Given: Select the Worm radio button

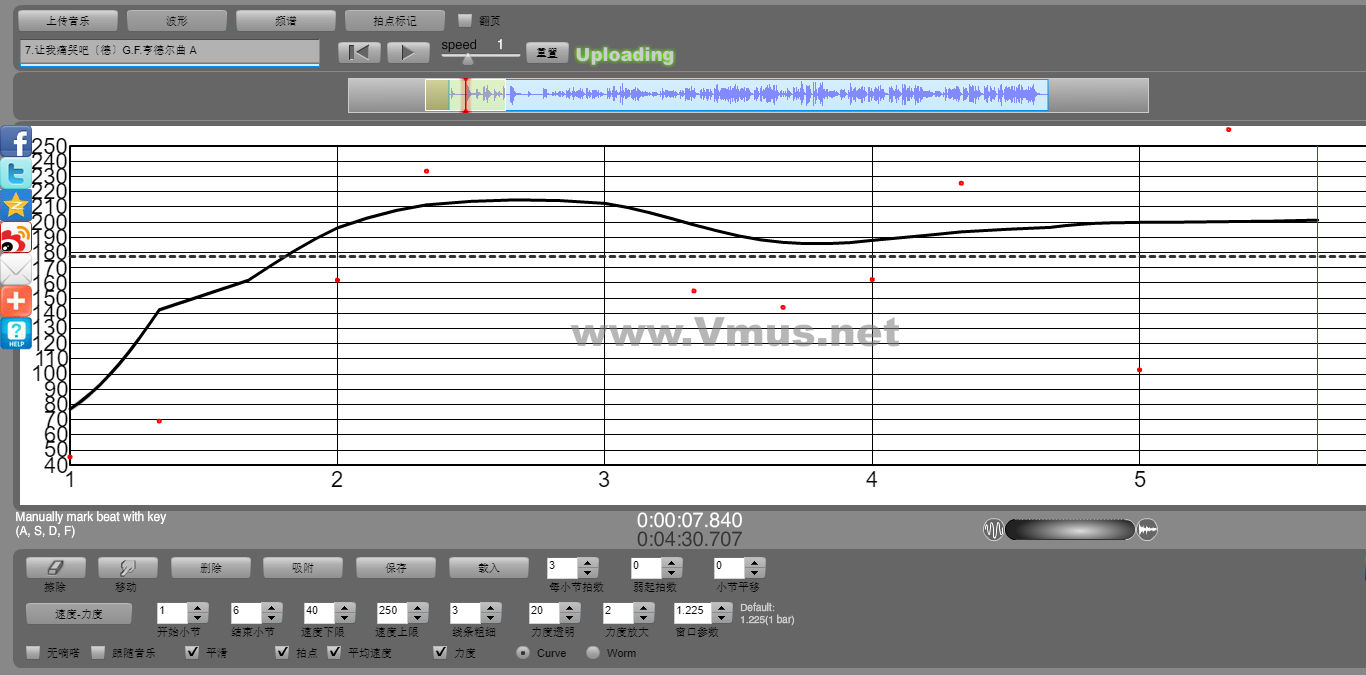Looking at the screenshot, I should point(593,653).
